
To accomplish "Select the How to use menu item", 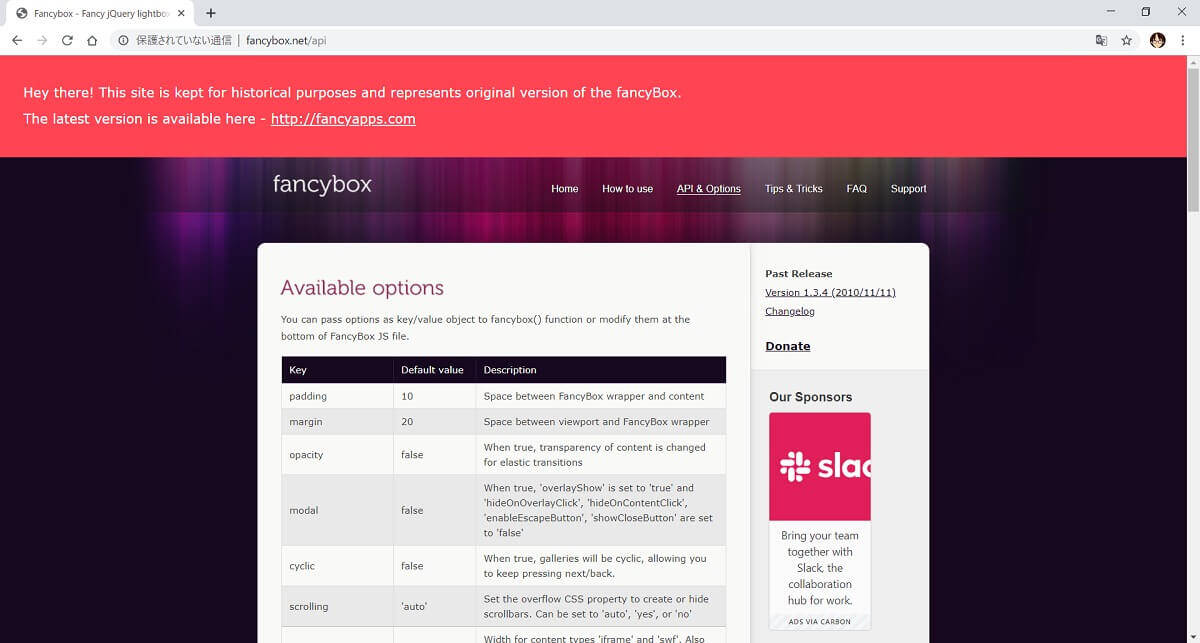I will coord(627,188).
